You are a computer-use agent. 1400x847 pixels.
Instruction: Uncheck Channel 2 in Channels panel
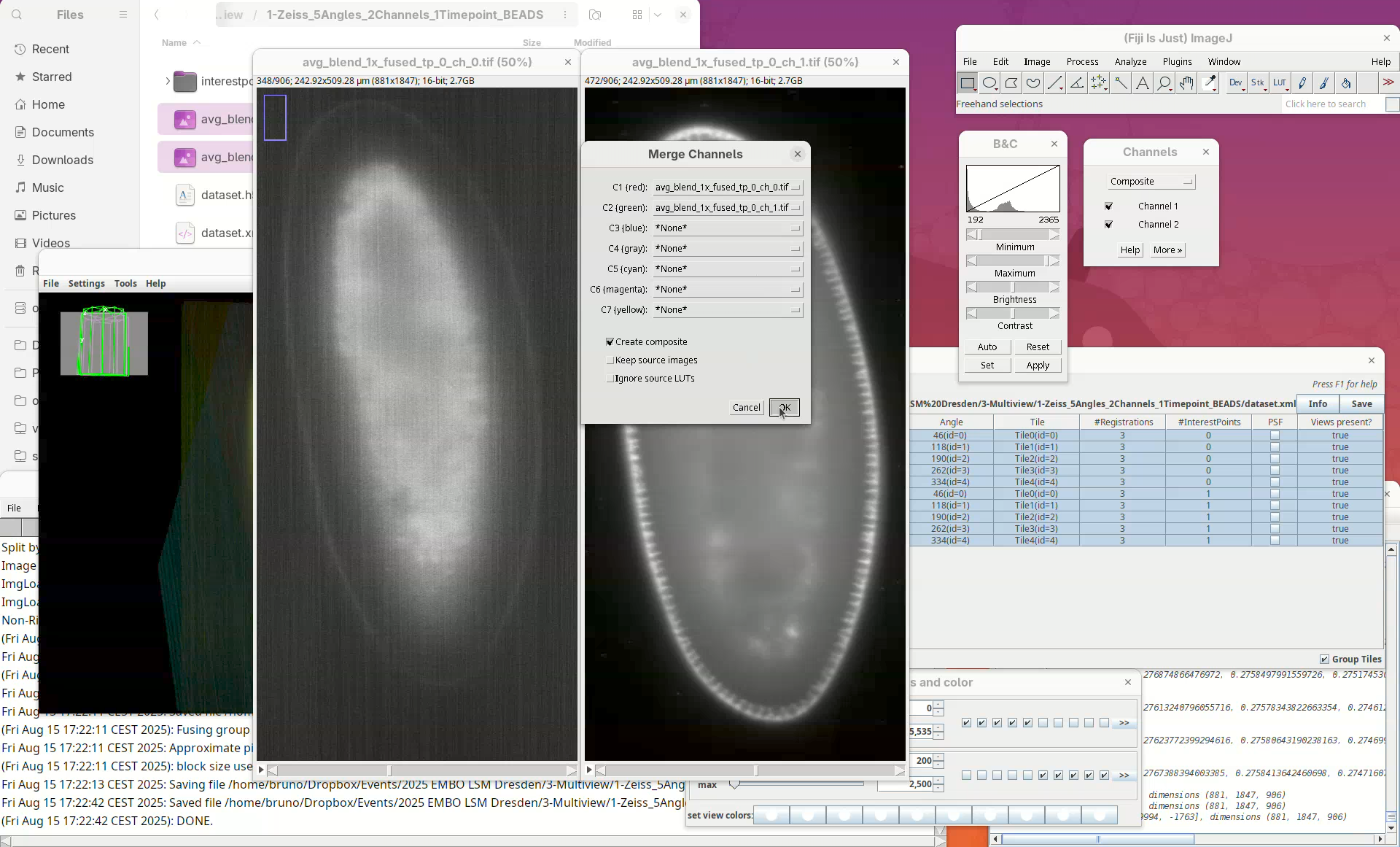coord(1109,225)
